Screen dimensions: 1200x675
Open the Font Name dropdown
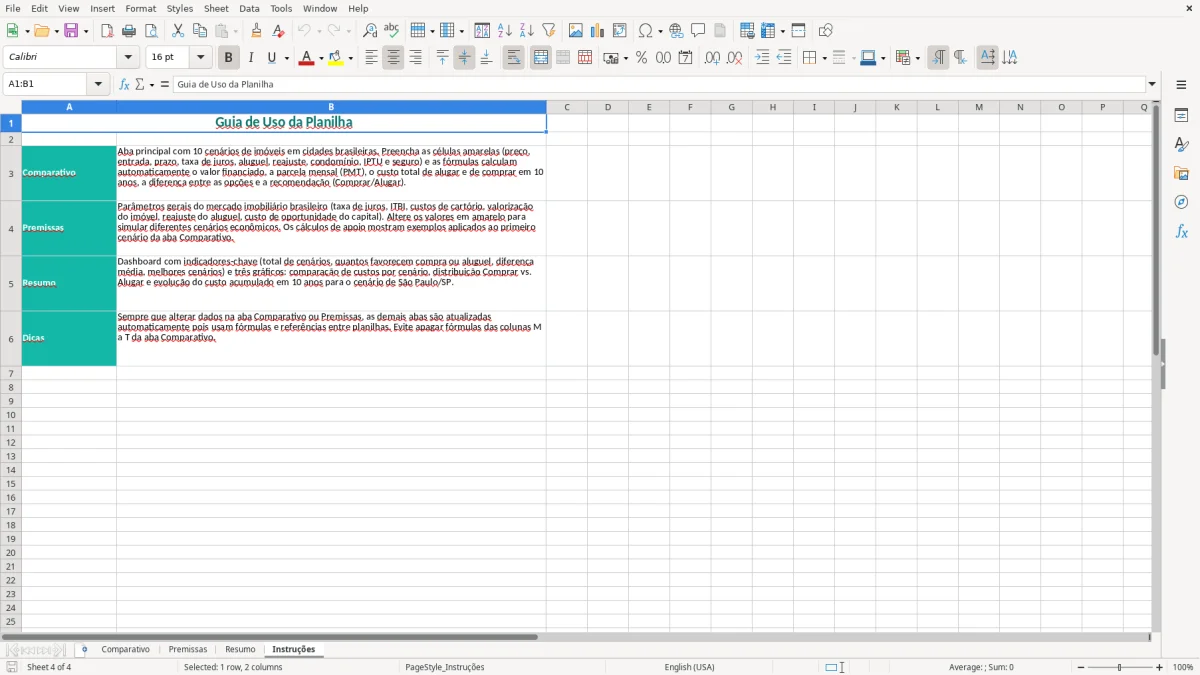coord(128,58)
